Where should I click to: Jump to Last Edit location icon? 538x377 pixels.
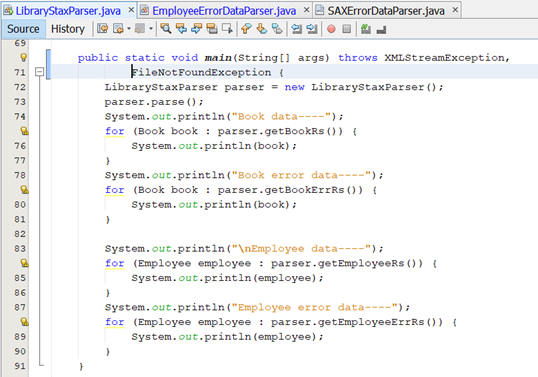point(102,29)
